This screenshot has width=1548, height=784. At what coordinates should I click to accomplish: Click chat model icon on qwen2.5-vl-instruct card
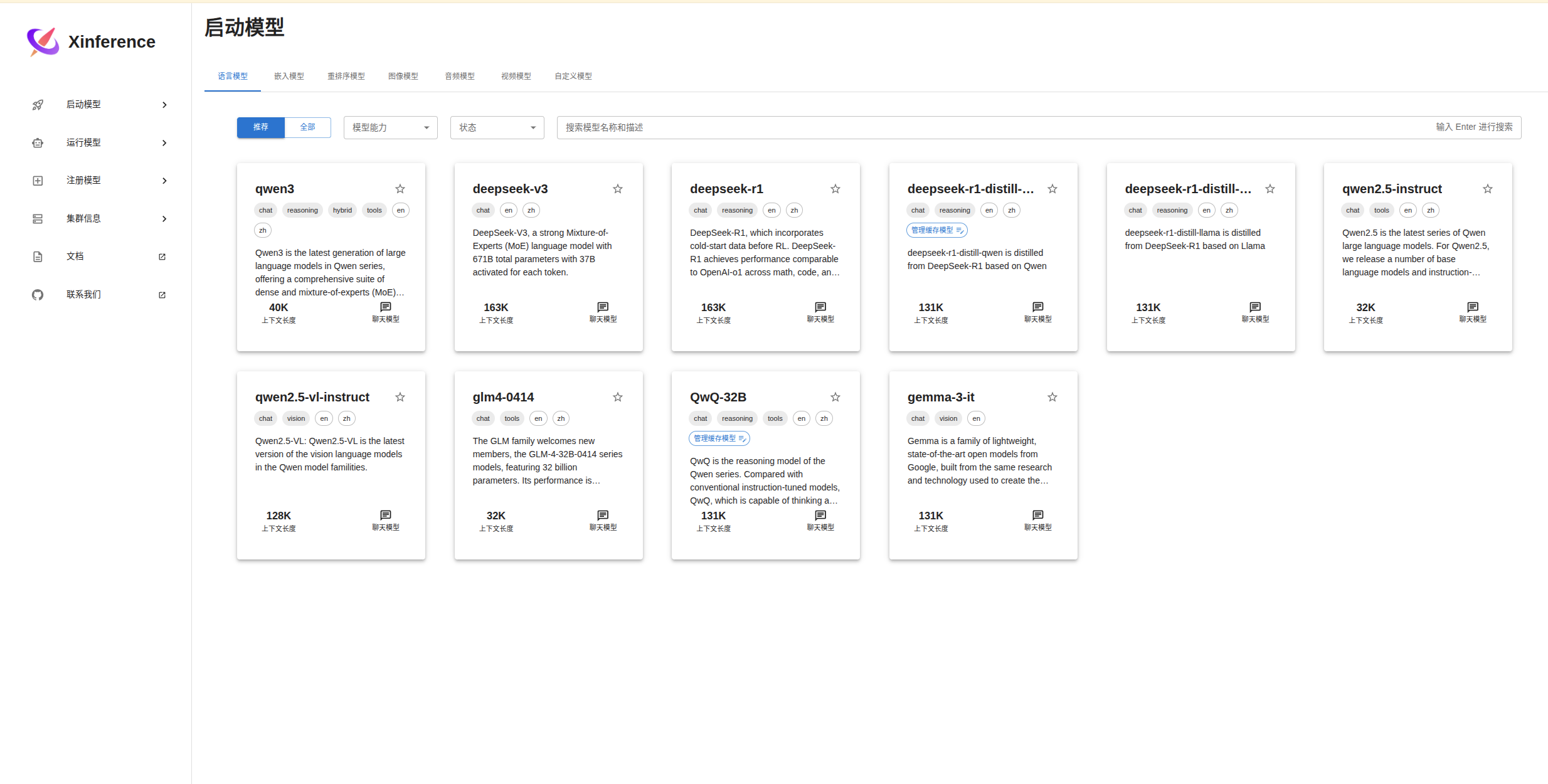coord(386,515)
